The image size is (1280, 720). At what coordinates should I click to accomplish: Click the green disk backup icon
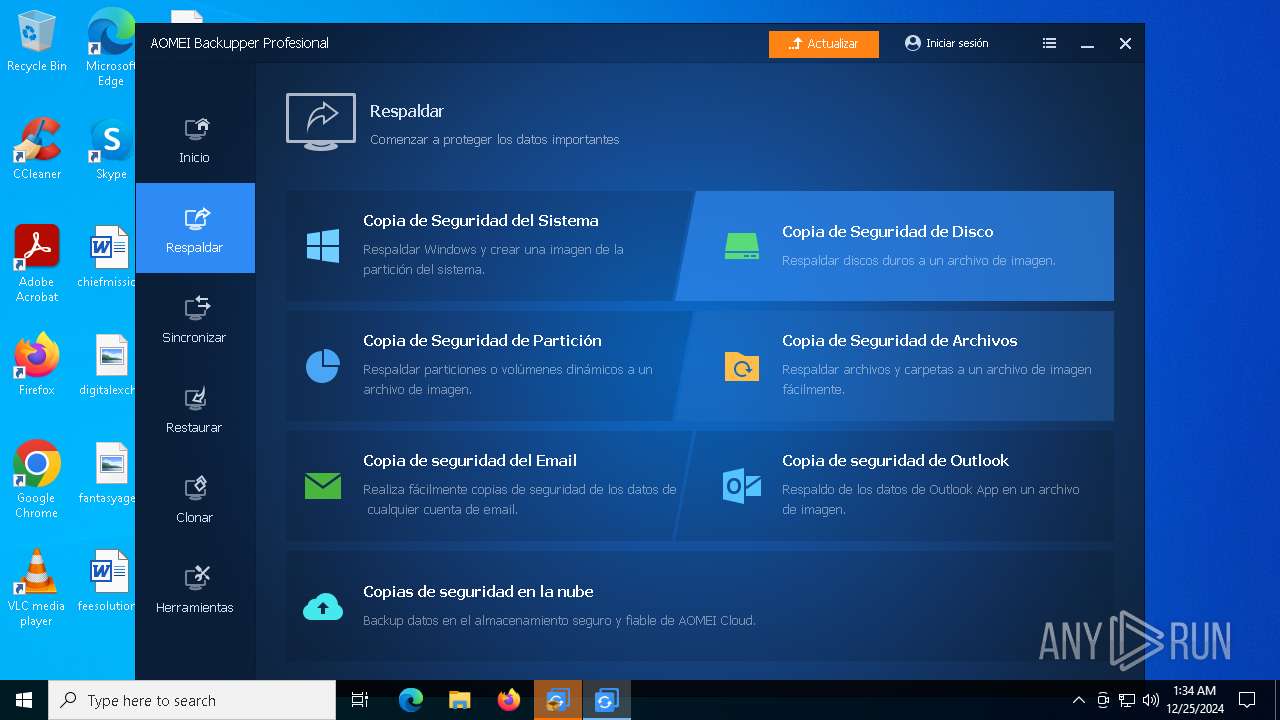pyautogui.click(x=742, y=246)
